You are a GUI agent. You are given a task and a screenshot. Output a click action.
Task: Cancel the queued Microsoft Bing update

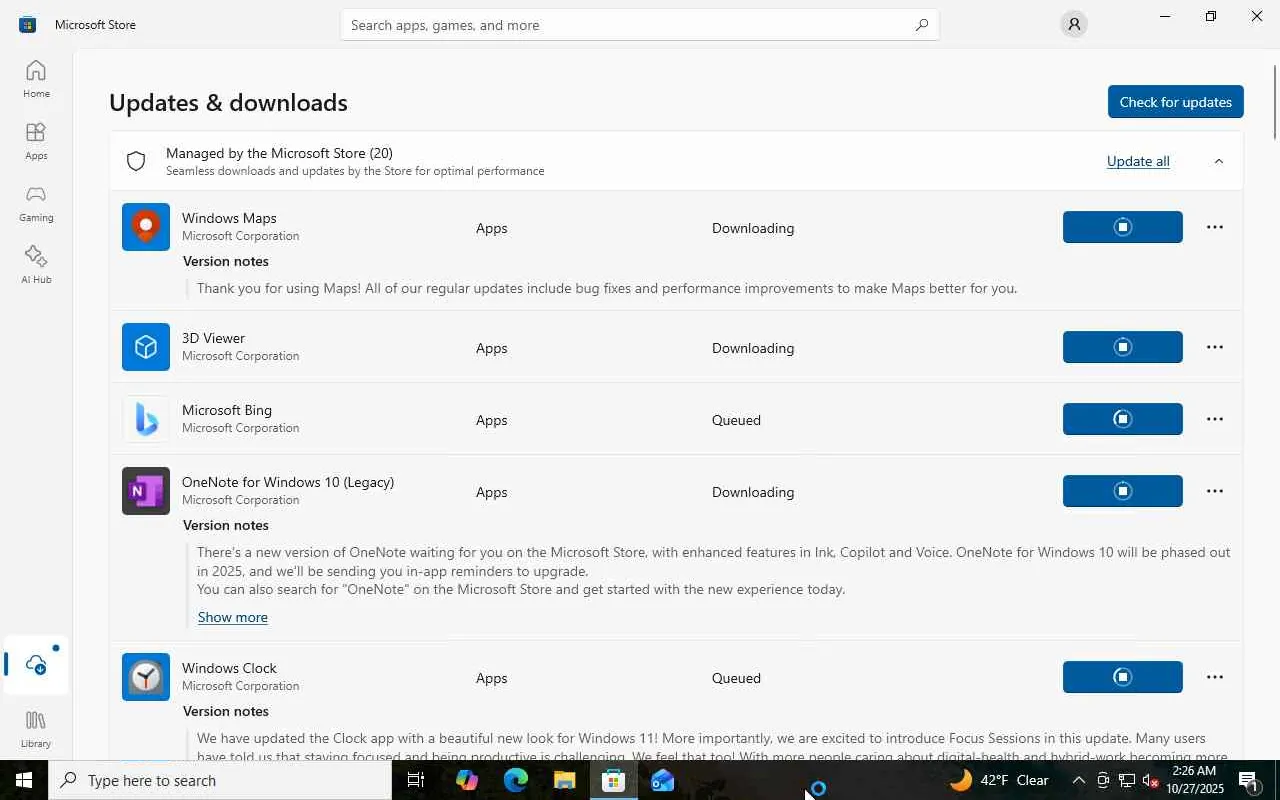[x=1122, y=419]
